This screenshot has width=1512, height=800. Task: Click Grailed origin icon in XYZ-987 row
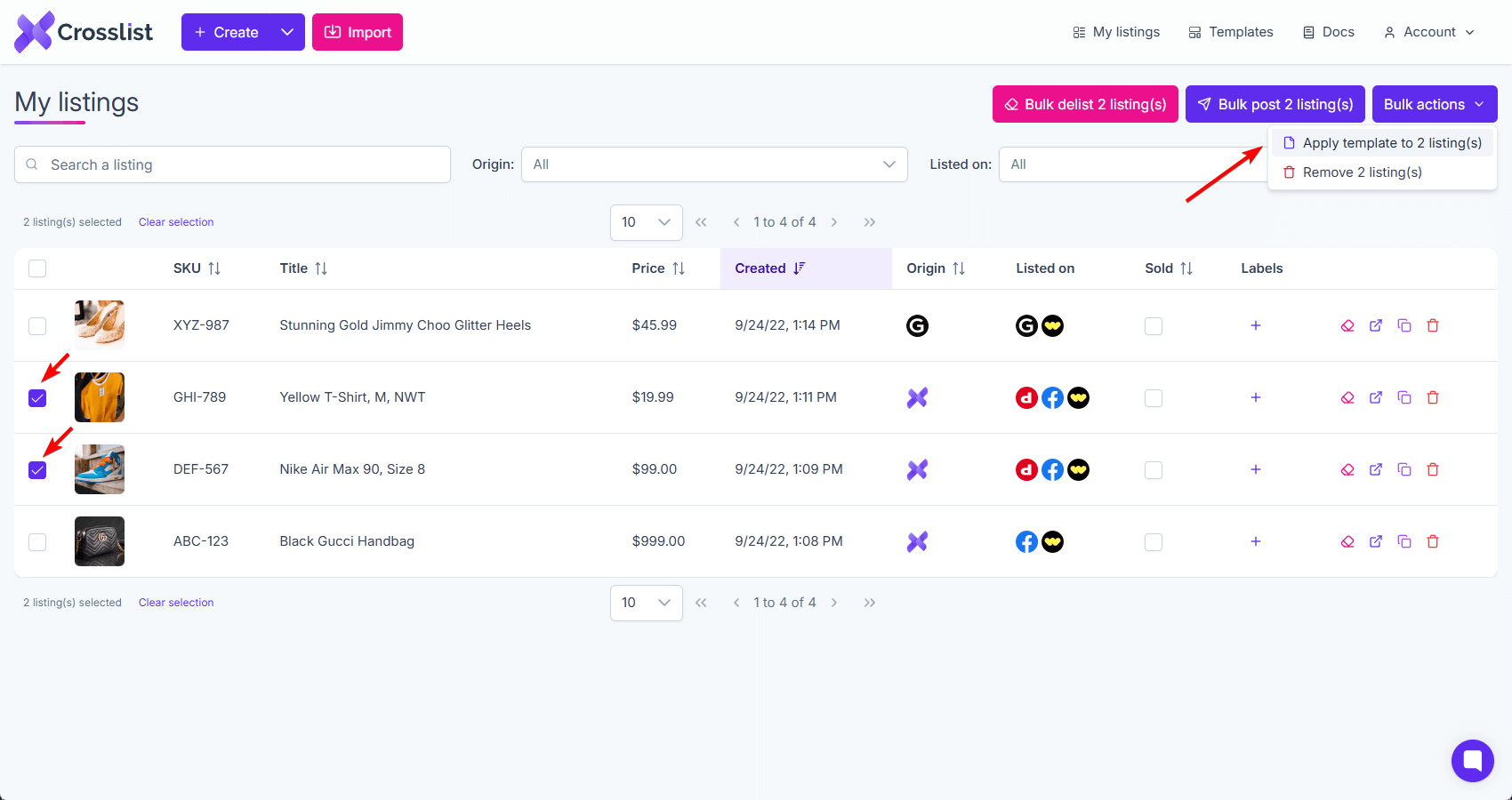(x=917, y=325)
